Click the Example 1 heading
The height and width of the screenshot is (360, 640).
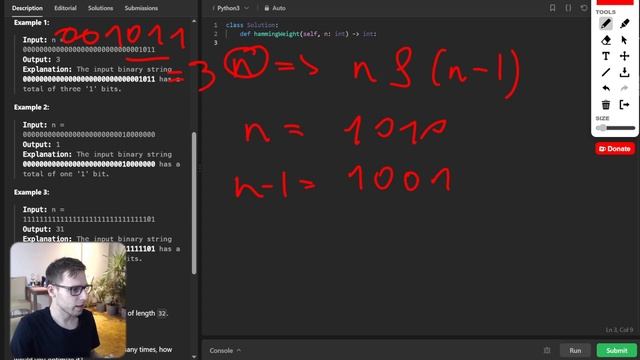coord(31,22)
